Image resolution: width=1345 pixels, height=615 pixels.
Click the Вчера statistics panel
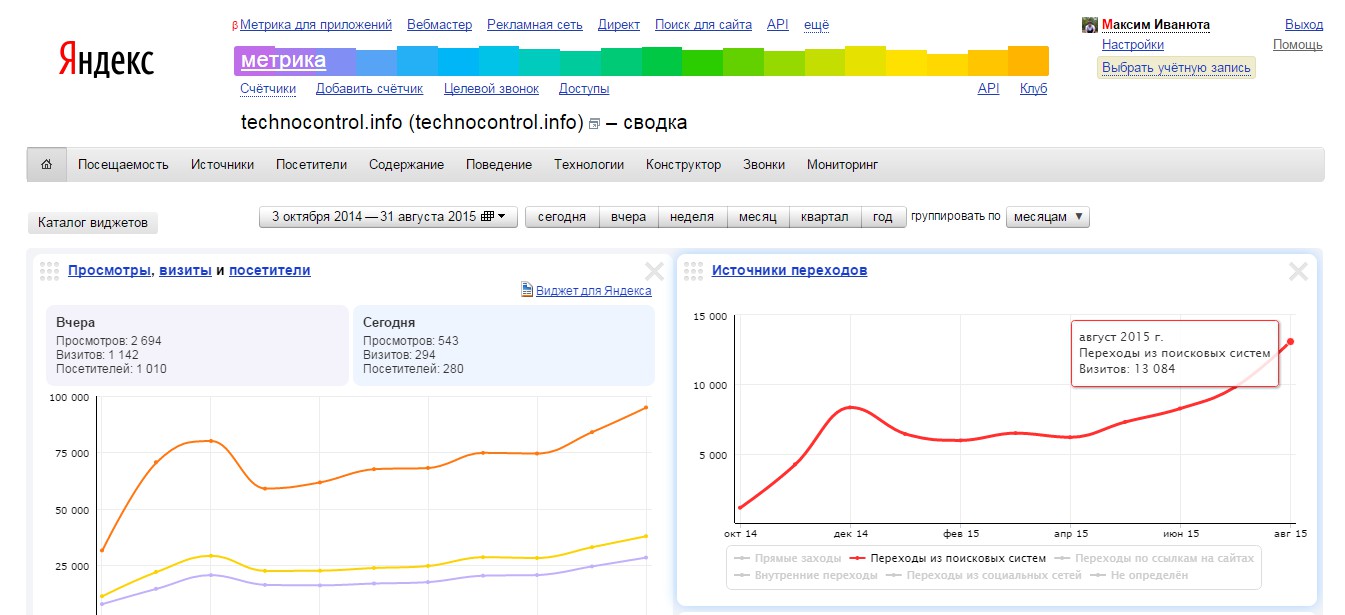click(x=197, y=345)
